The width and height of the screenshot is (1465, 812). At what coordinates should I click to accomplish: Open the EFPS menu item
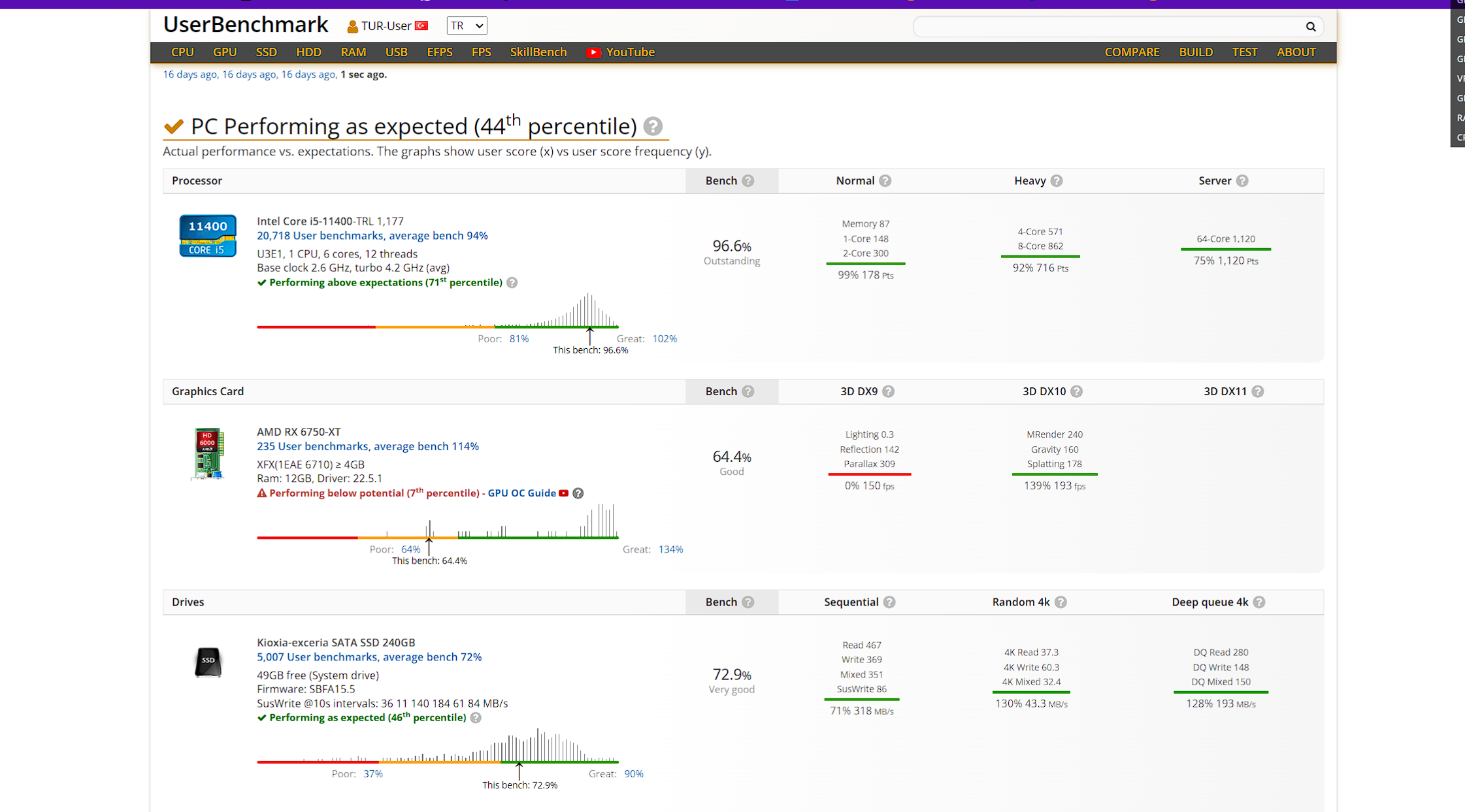440,52
